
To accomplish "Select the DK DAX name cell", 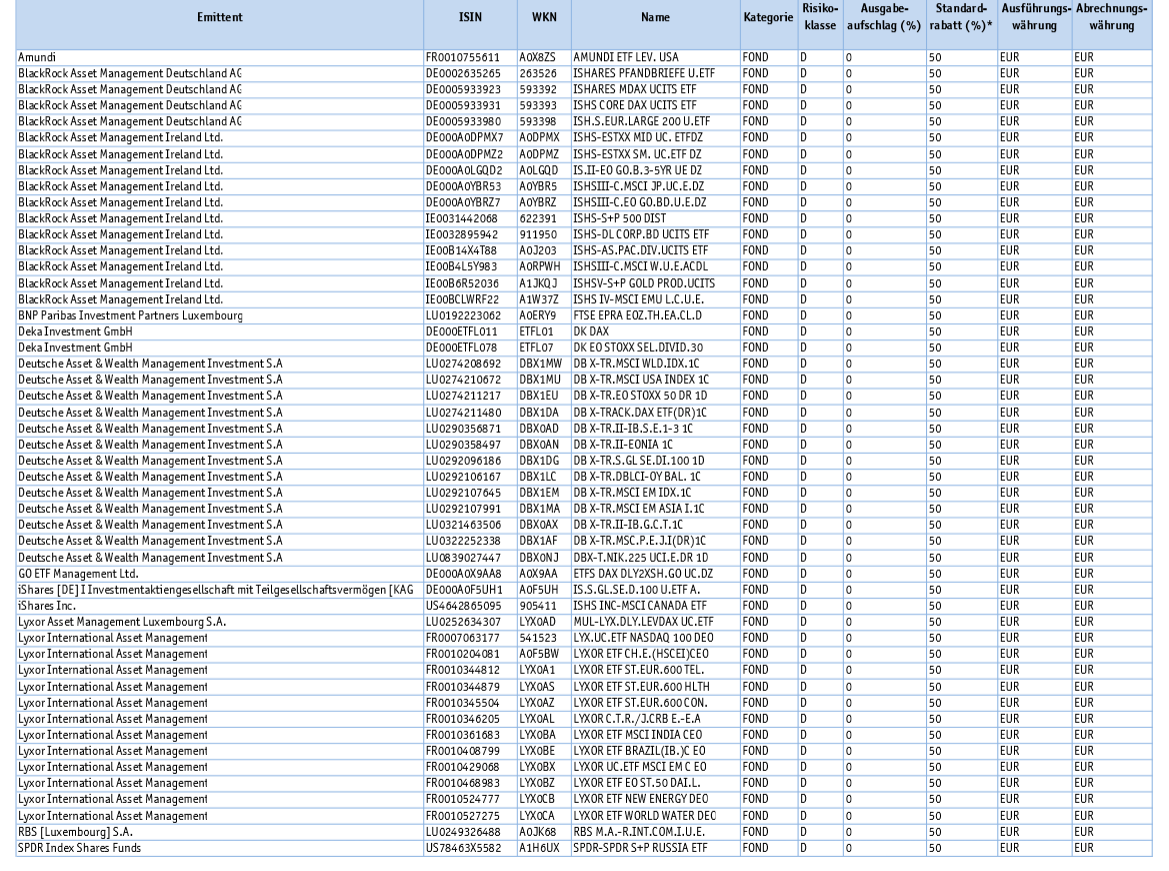I will tap(655, 331).
